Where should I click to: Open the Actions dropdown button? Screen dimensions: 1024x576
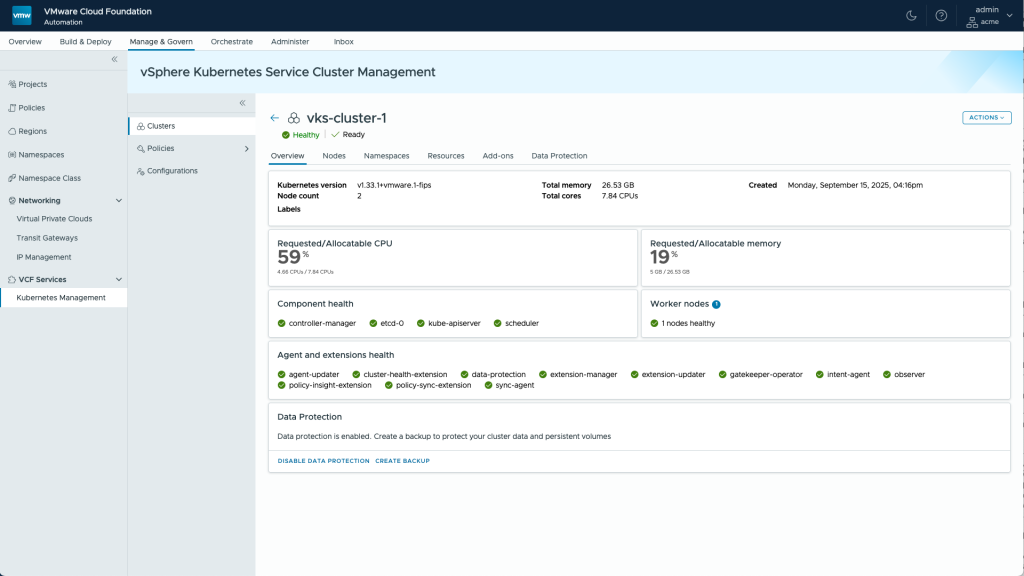(986, 118)
